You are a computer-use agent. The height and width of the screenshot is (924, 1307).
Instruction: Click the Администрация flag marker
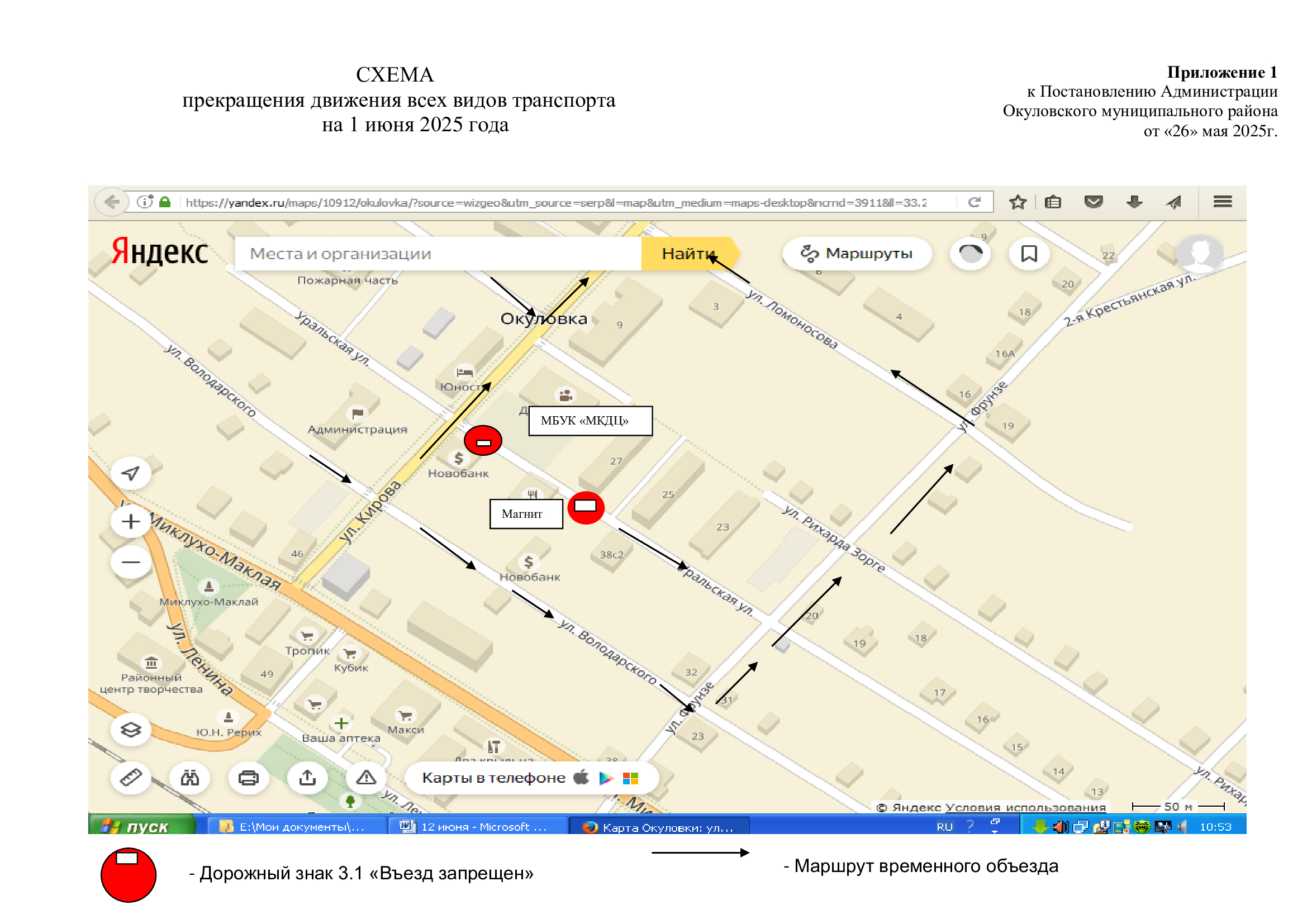pos(358,413)
